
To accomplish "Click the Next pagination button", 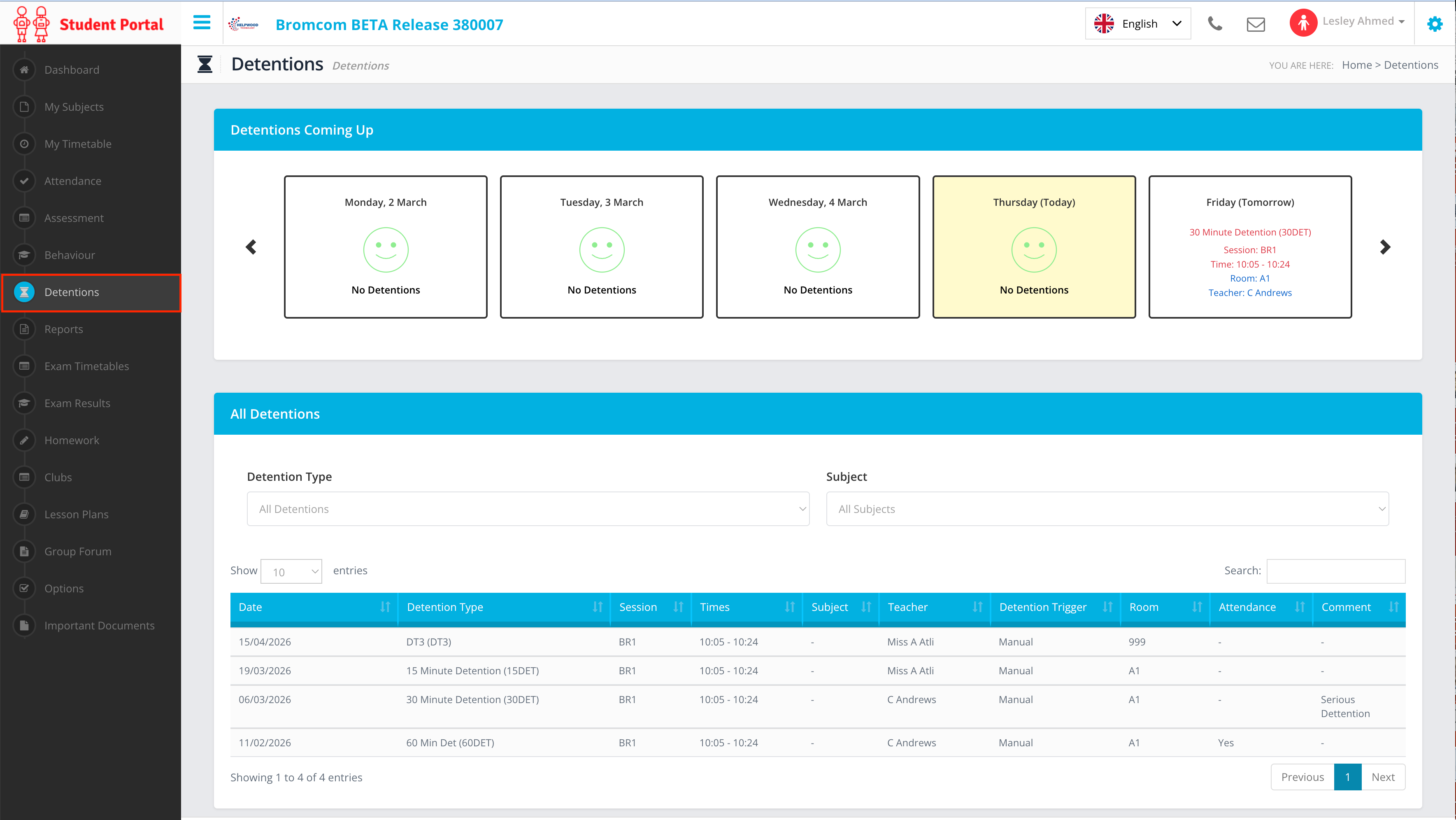I will [1382, 777].
